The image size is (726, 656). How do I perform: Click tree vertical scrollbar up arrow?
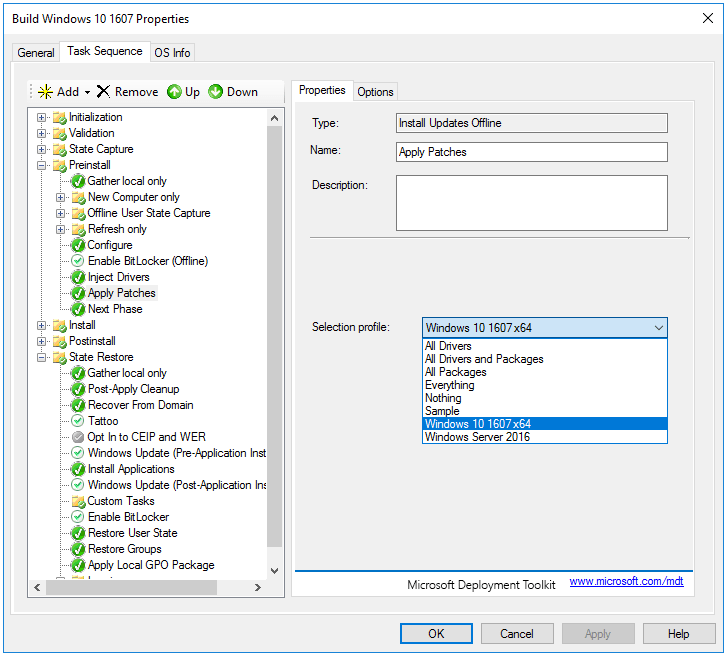point(275,119)
